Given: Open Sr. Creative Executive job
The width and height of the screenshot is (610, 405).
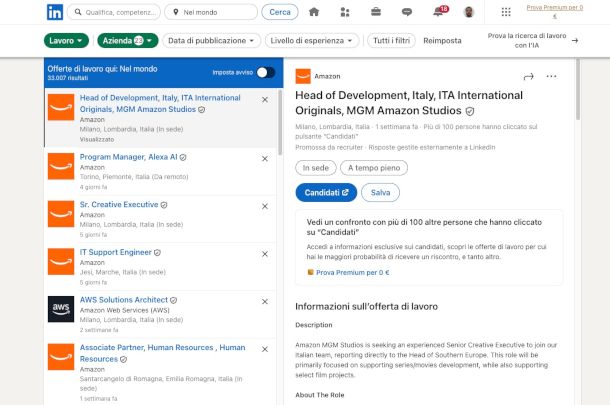Looking at the screenshot, I should click(119, 205).
